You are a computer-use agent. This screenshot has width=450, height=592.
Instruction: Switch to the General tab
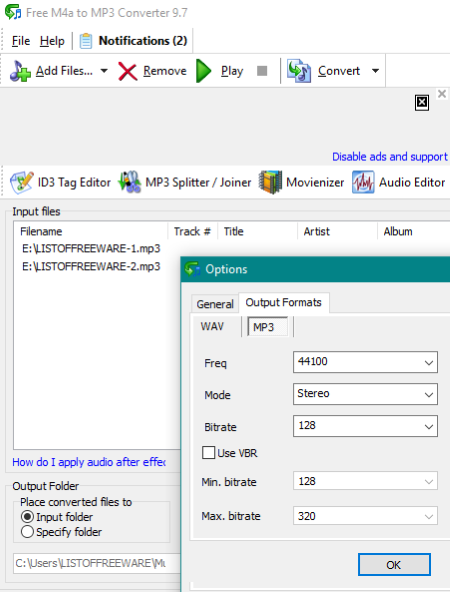215,304
